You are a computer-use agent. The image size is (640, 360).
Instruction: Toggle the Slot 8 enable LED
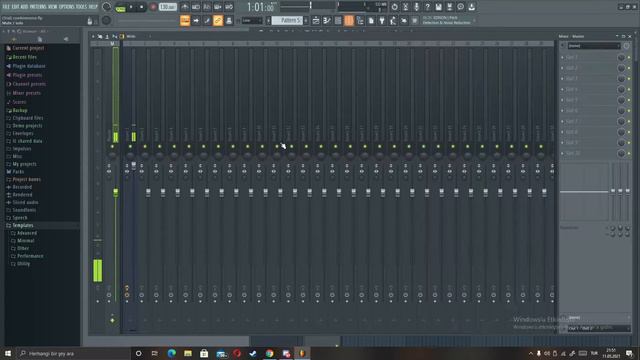(629, 132)
